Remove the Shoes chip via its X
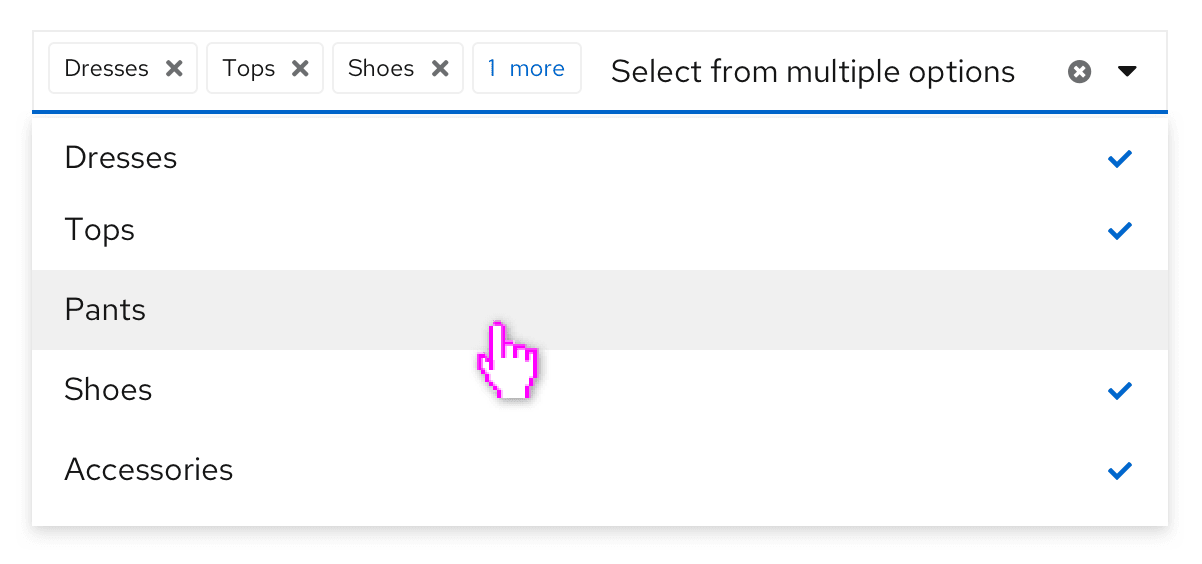Screen dimensions: 1202x564 (x=440, y=69)
